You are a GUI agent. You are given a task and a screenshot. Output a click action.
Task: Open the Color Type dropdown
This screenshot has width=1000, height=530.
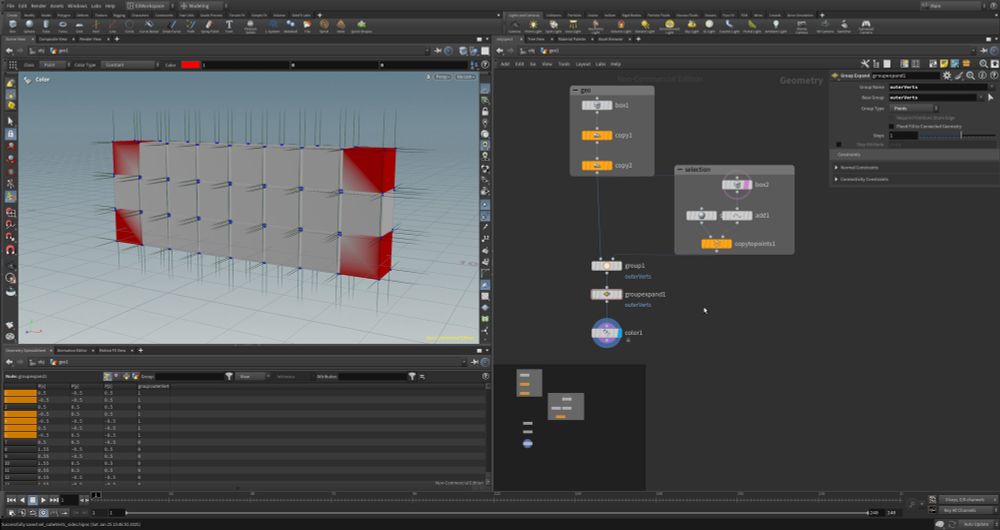coord(128,65)
